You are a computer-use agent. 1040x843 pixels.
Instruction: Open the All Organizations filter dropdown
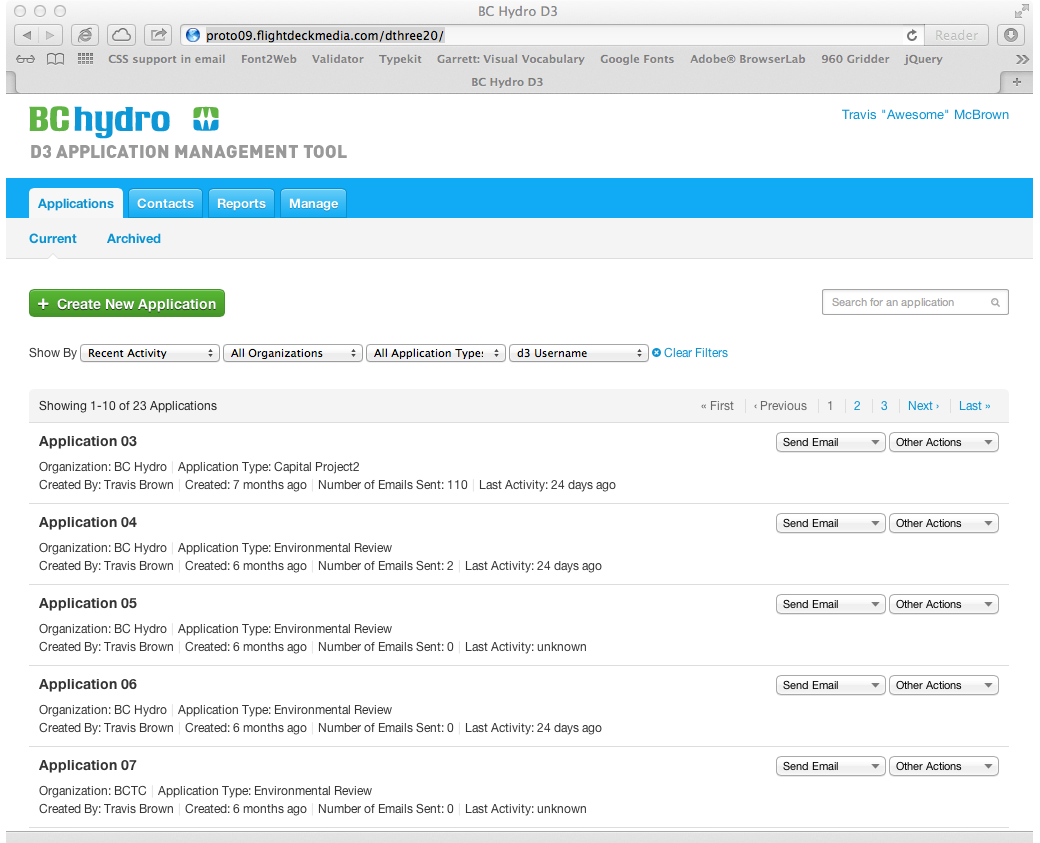click(x=294, y=353)
